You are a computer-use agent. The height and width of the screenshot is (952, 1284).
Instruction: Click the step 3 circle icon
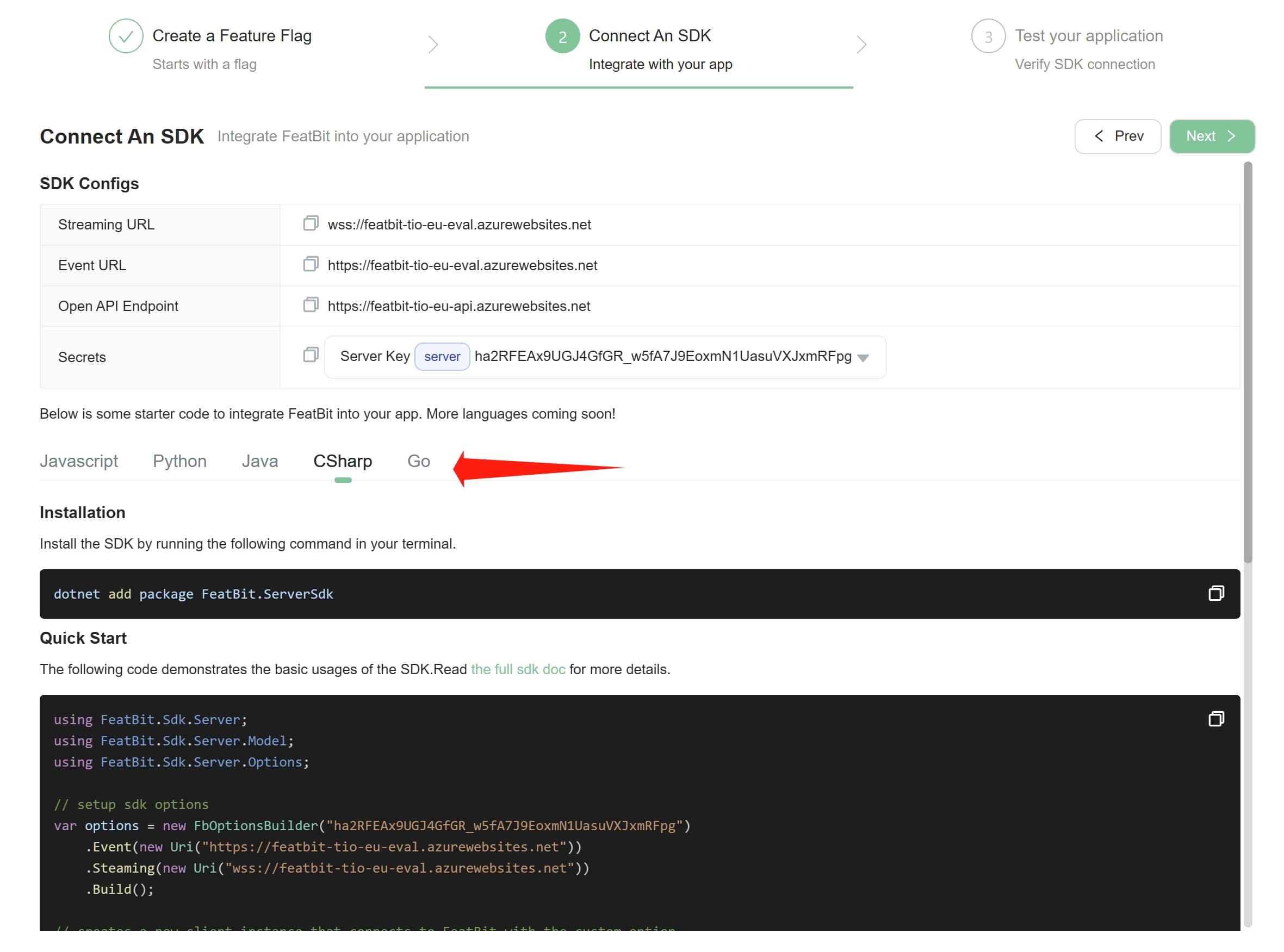988,36
